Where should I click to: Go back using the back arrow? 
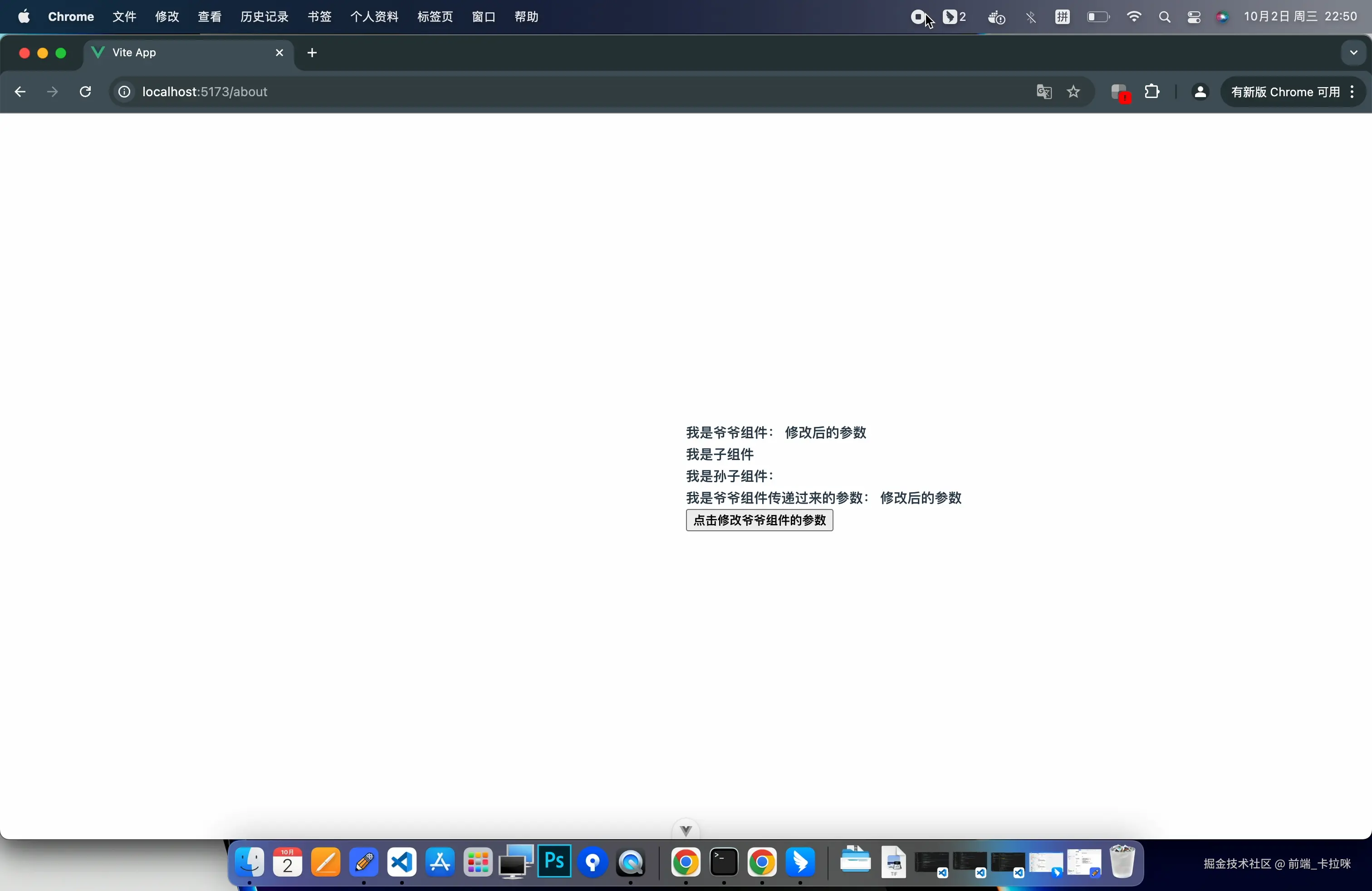[20, 92]
